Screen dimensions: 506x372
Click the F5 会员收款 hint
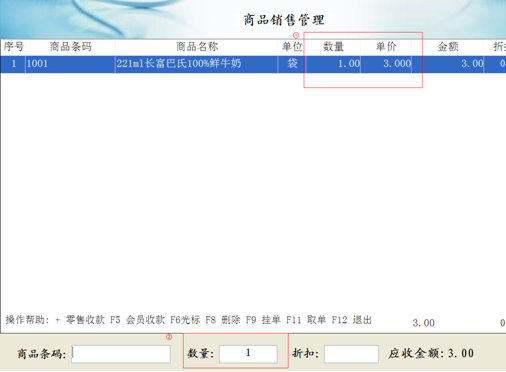coord(137,320)
